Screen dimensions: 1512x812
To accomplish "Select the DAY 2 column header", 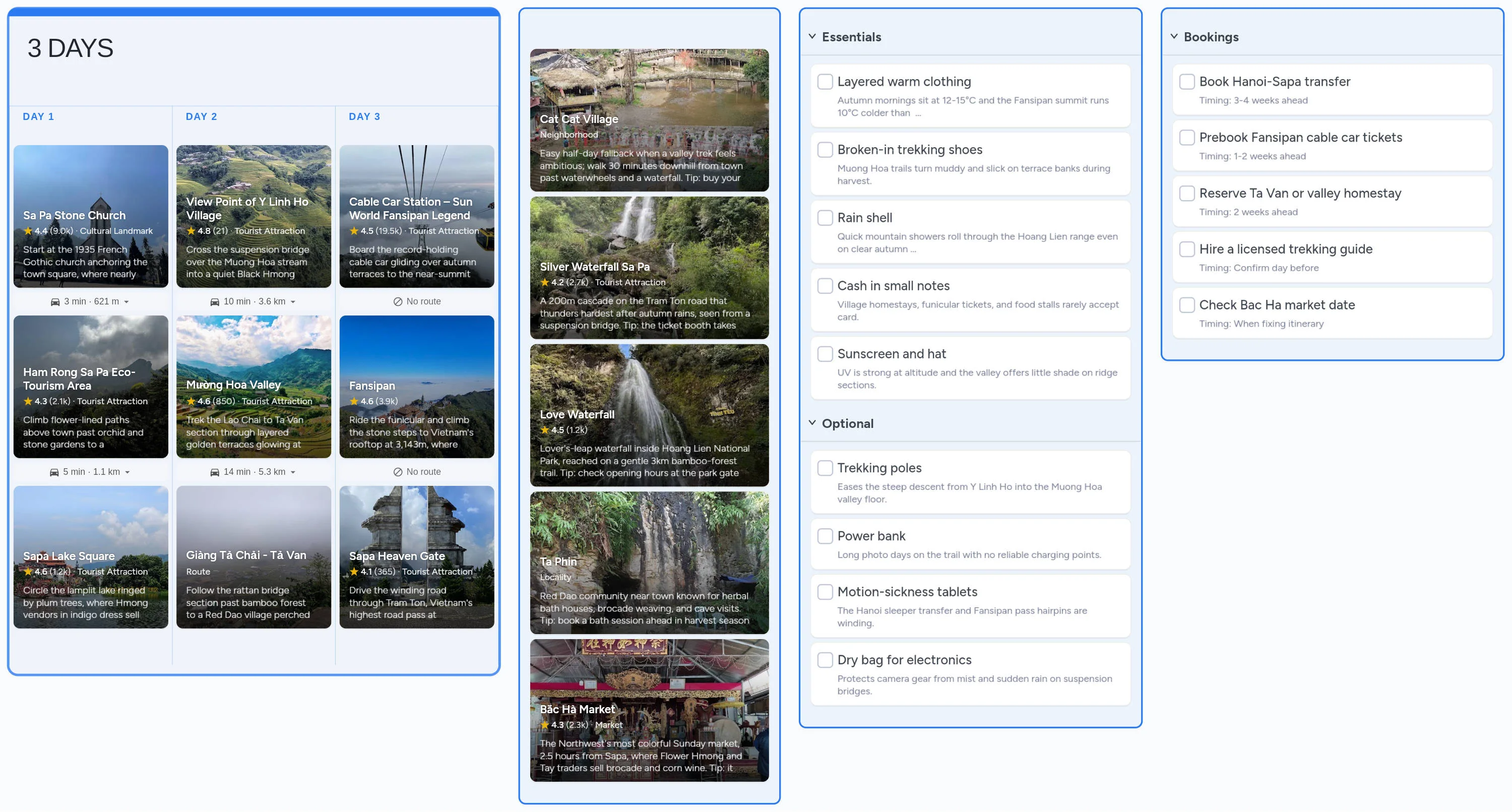I will coord(201,117).
